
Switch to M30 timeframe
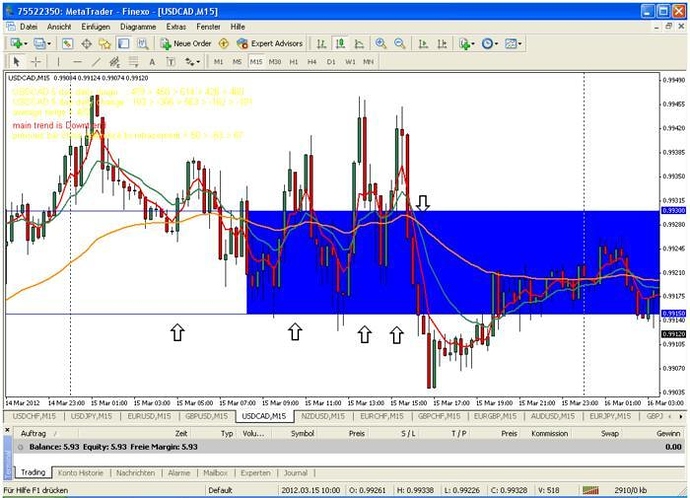(275, 62)
